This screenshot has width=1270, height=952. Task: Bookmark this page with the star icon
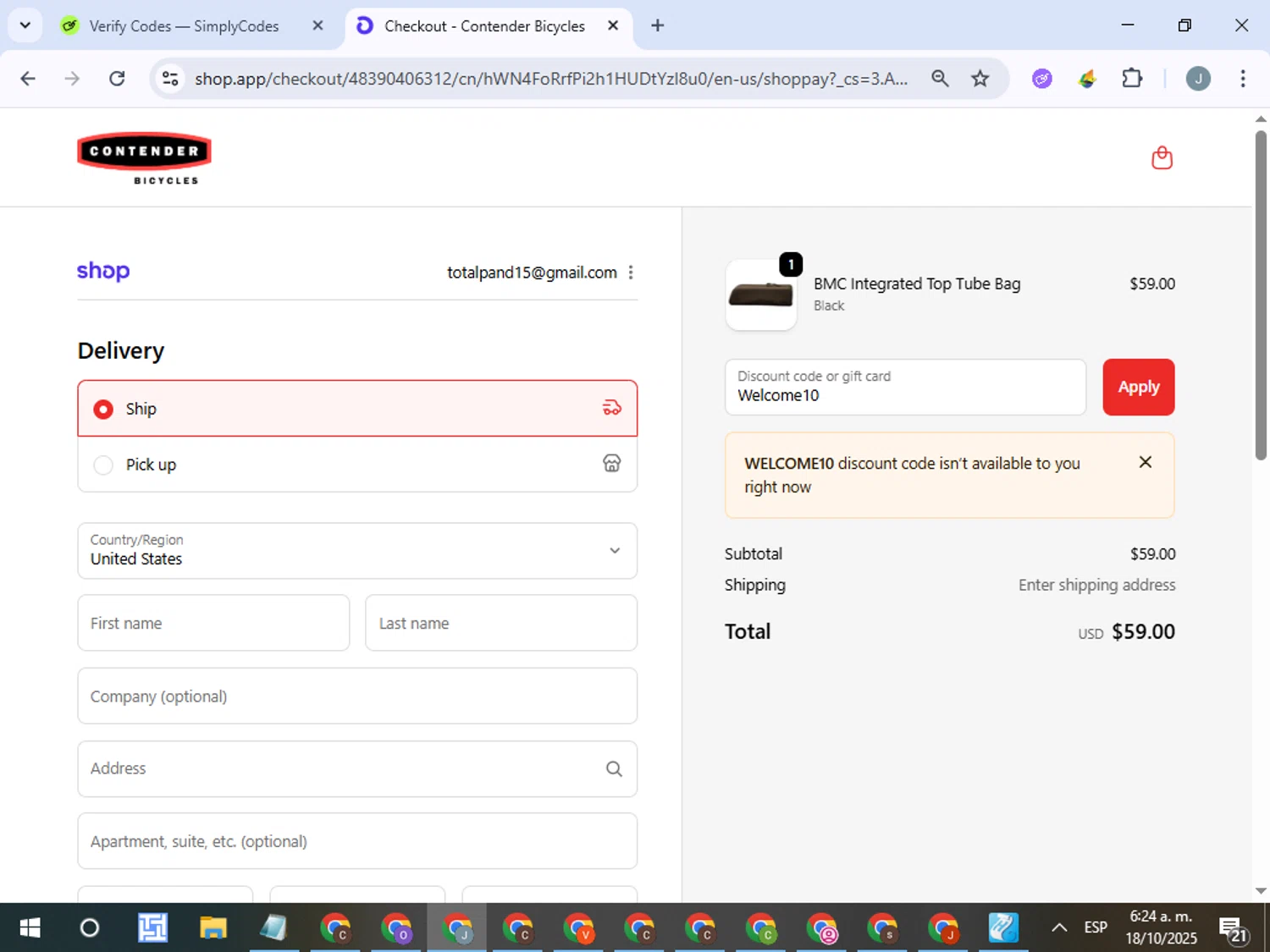point(980,79)
